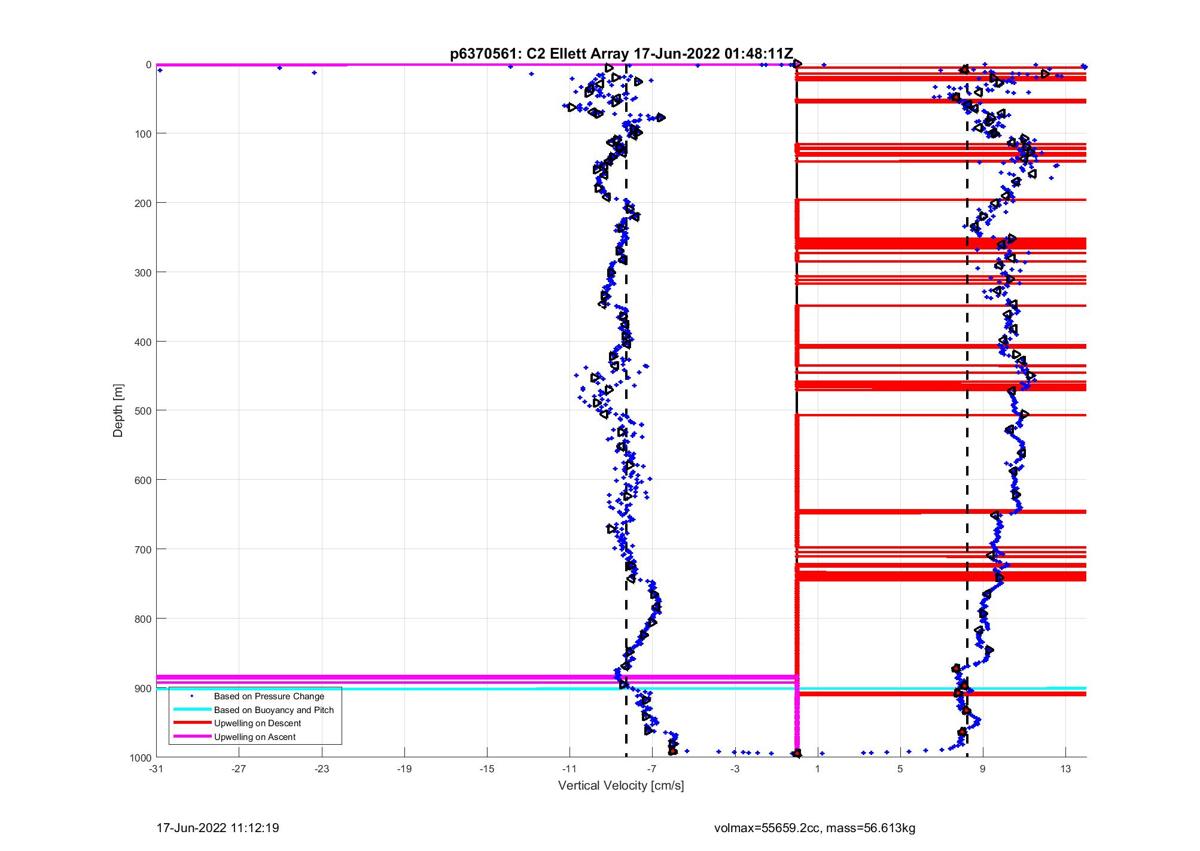
Task: Click legend entry "Based on Pressure Change"
Action: [x=269, y=696]
